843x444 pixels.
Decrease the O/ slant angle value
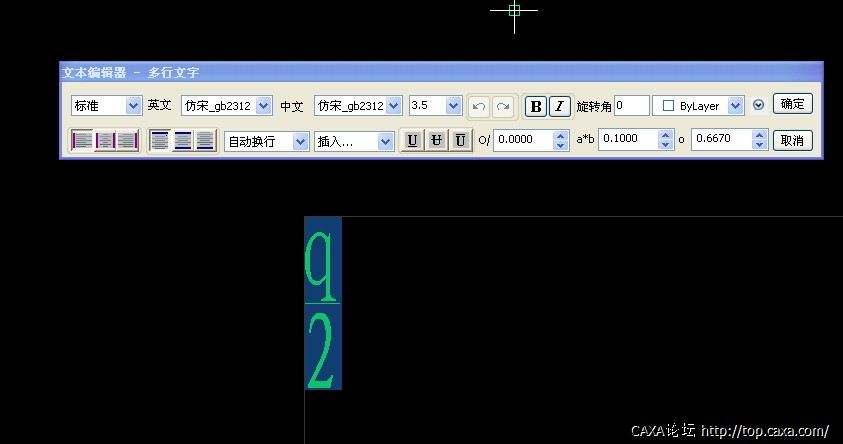point(560,145)
